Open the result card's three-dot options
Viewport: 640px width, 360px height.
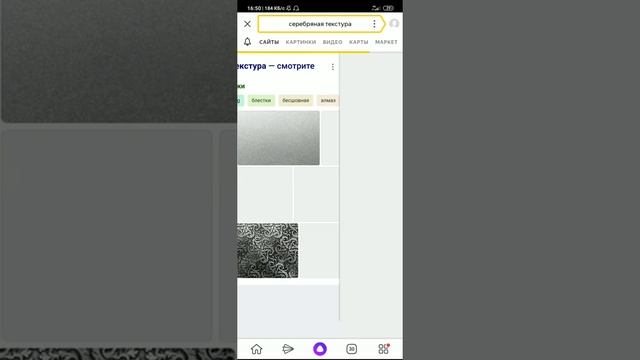pyautogui.click(x=333, y=67)
